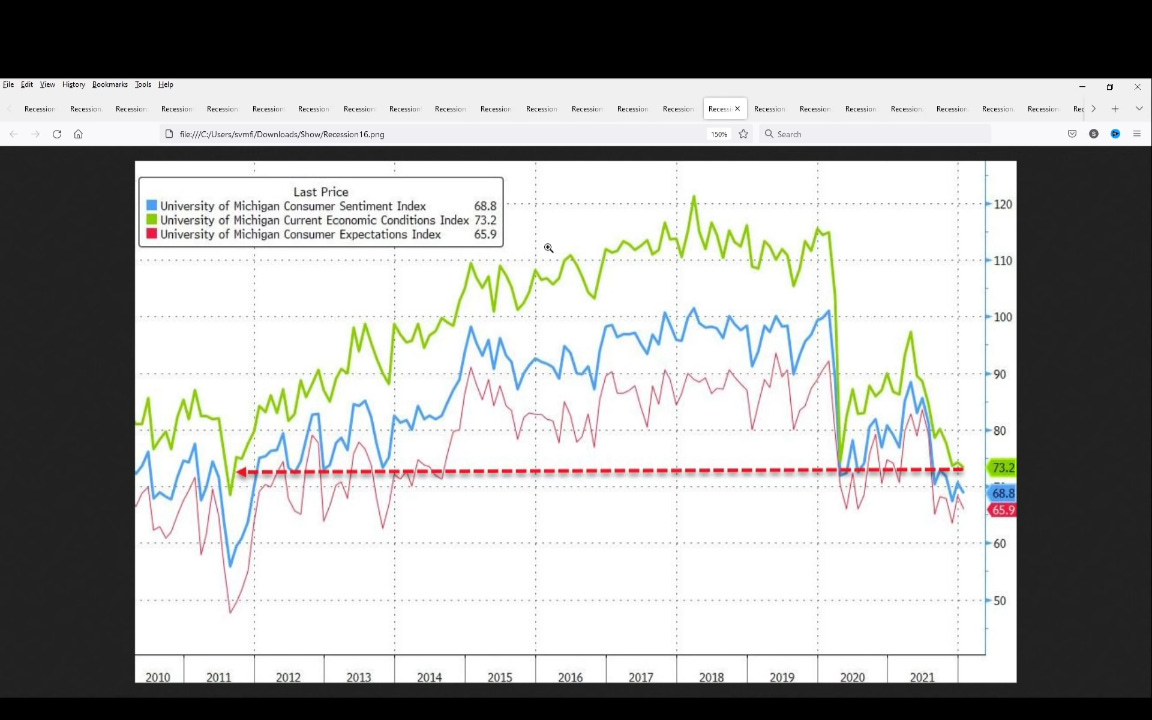Click "University of Michigan Consumer Expectations Index" entry
Image resolution: width=1152 pixels, height=720 pixels.
click(x=300, y=234)
